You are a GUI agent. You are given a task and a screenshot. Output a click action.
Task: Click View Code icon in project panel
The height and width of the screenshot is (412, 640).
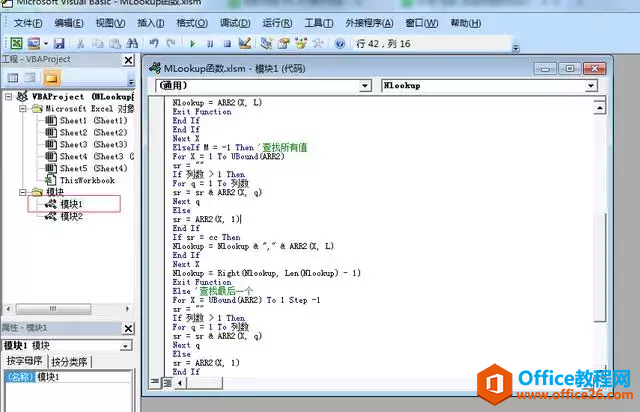point(13,78)
